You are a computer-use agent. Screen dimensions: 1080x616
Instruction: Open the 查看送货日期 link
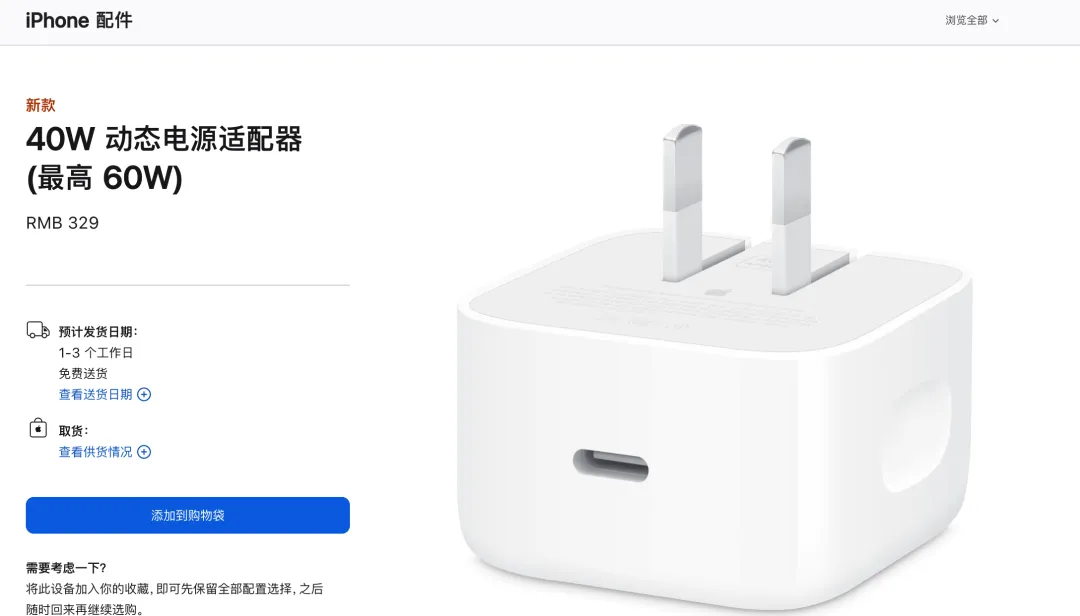point(95,394)
